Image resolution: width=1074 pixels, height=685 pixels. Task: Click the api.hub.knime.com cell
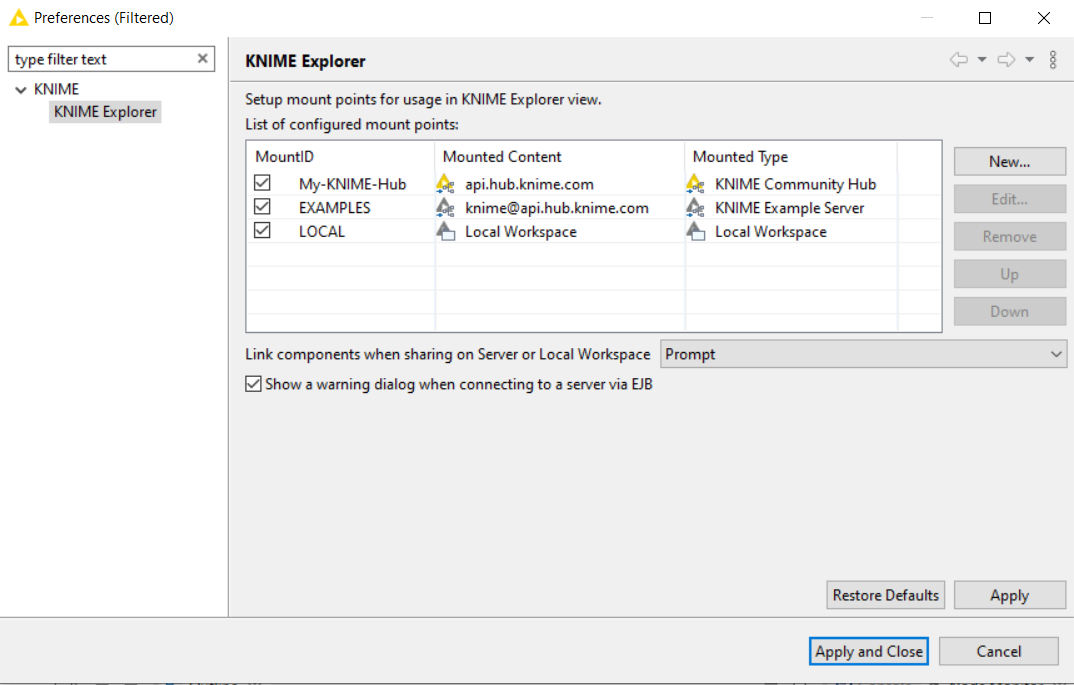click(x=529, y=184)
